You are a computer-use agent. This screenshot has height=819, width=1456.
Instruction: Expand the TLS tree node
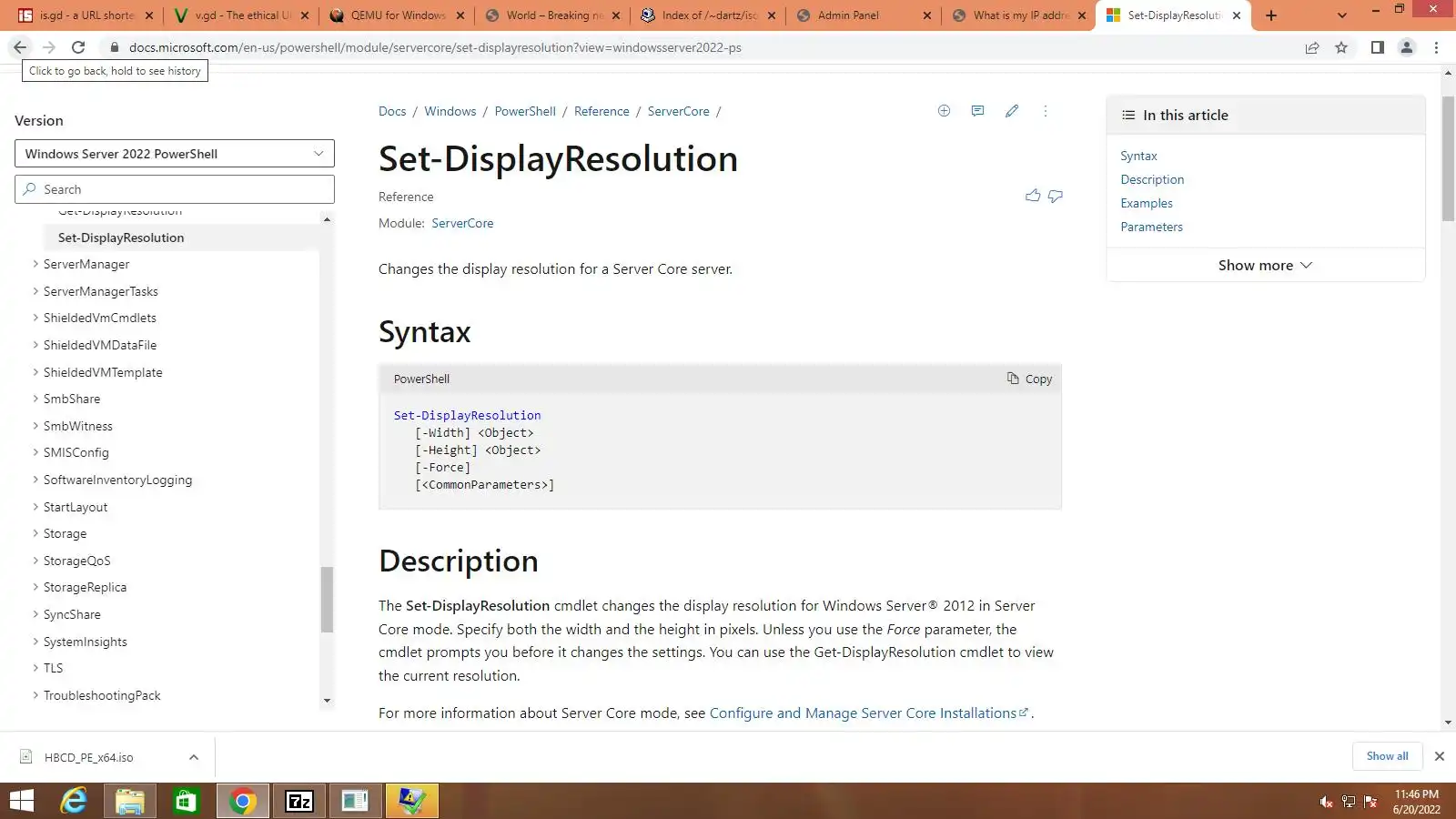tap(35, 668)
